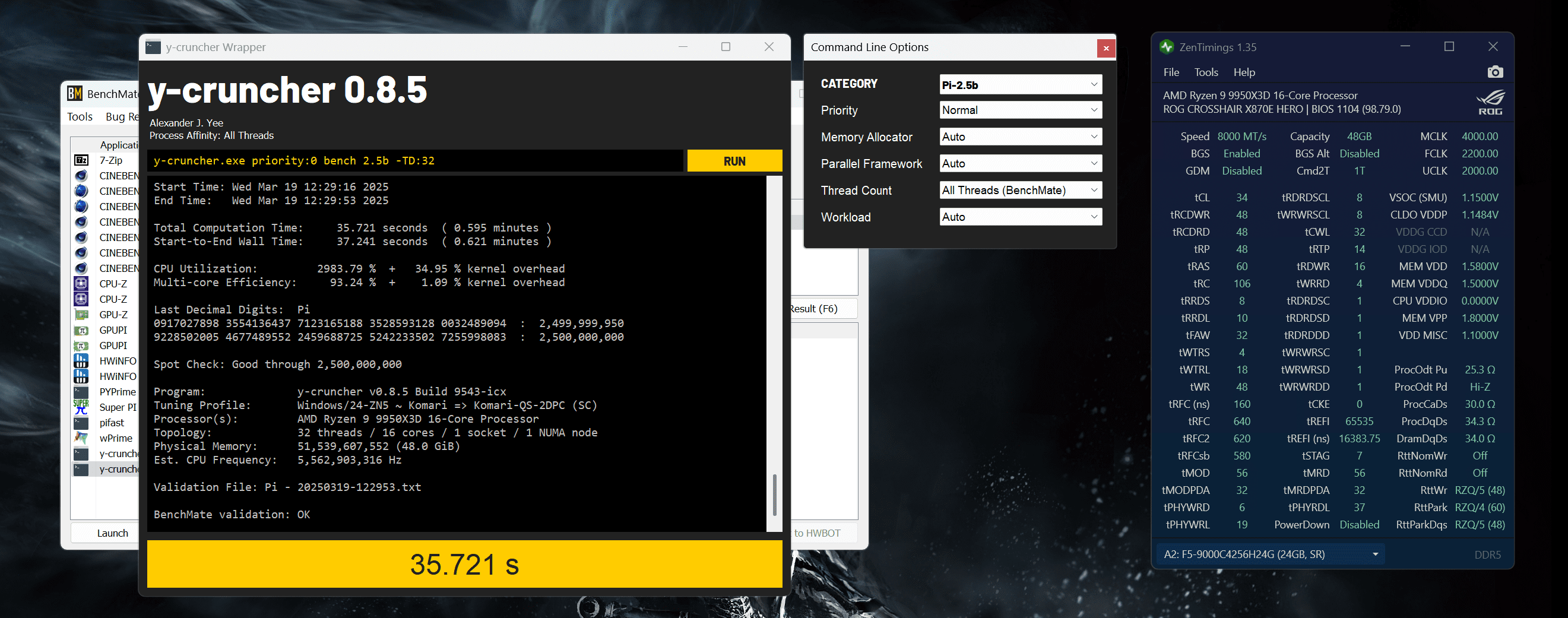Click the tRAS value 60

coord(1241,266)
